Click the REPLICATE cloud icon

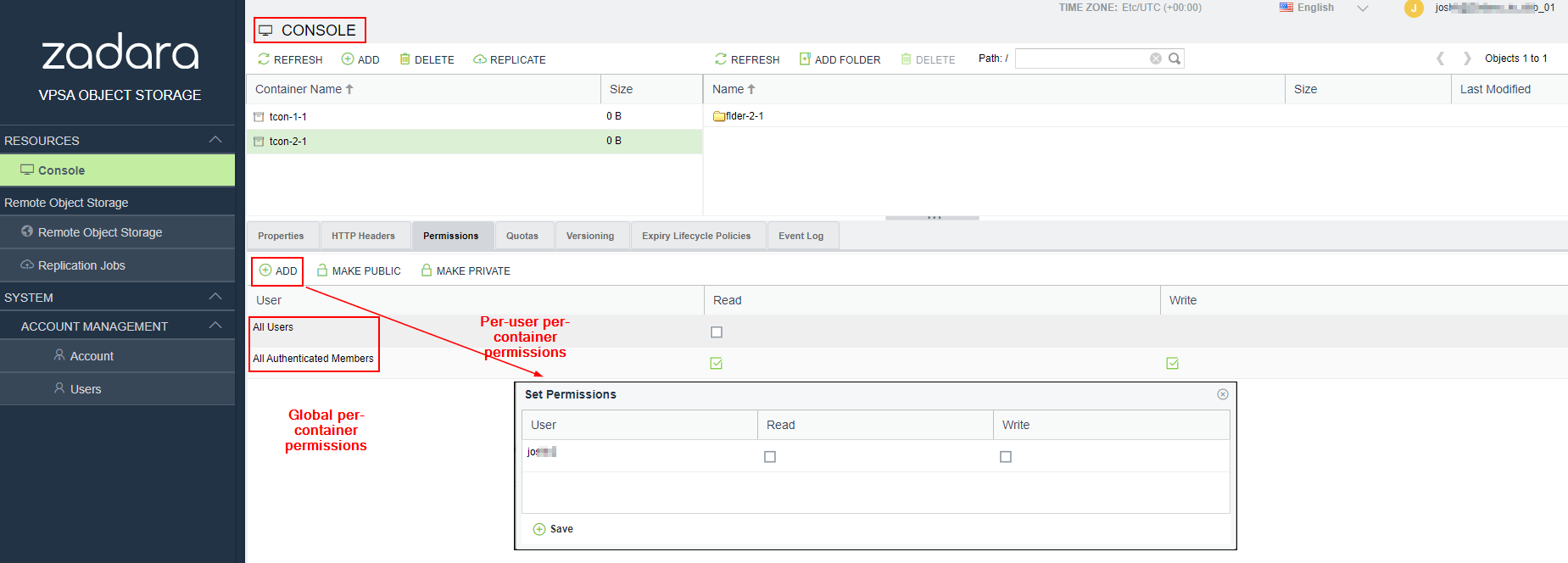tap(480, 59)
